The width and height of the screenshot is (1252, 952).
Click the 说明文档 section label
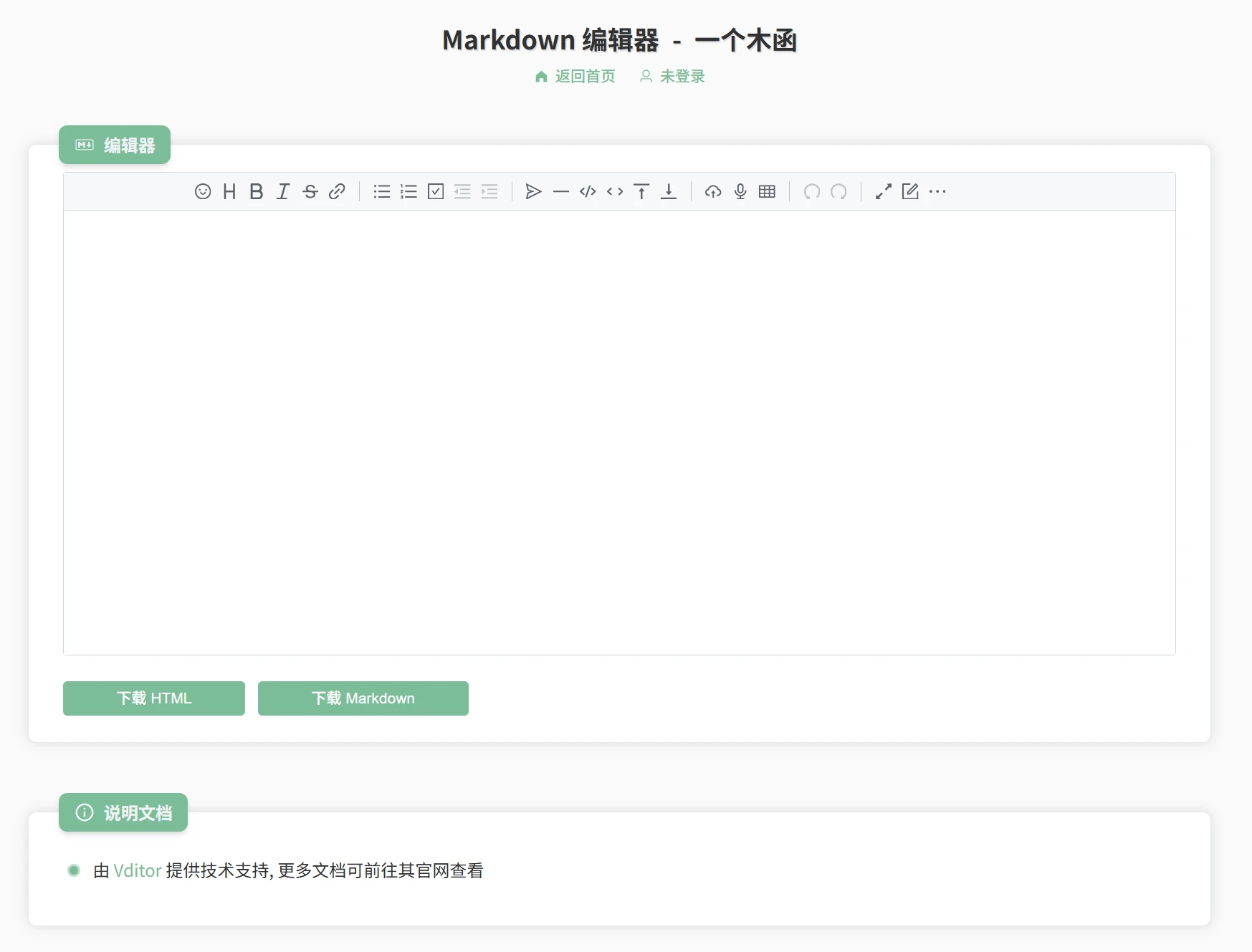click(123, 812)
